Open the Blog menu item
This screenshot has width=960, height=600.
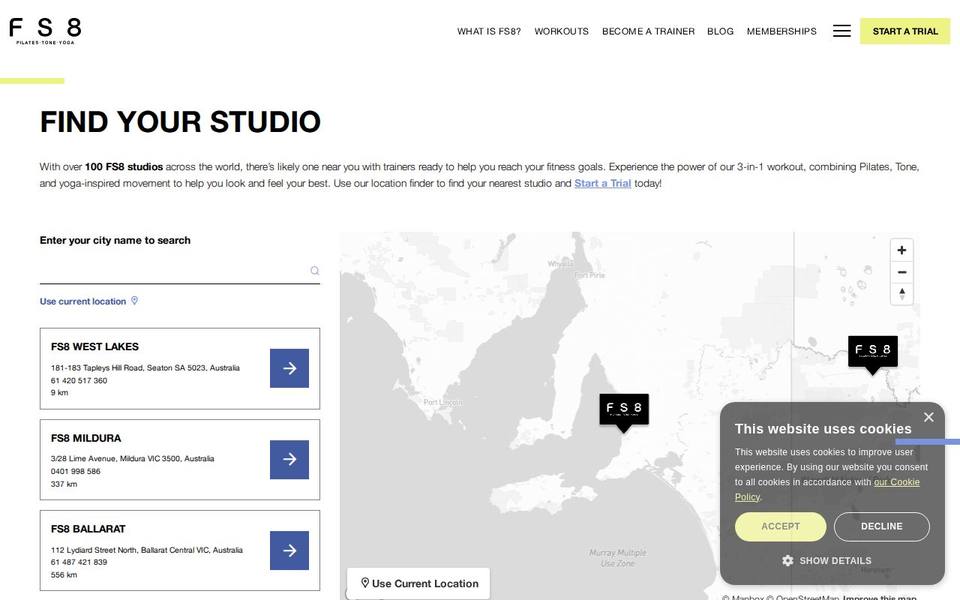click(x=720, y=31)
